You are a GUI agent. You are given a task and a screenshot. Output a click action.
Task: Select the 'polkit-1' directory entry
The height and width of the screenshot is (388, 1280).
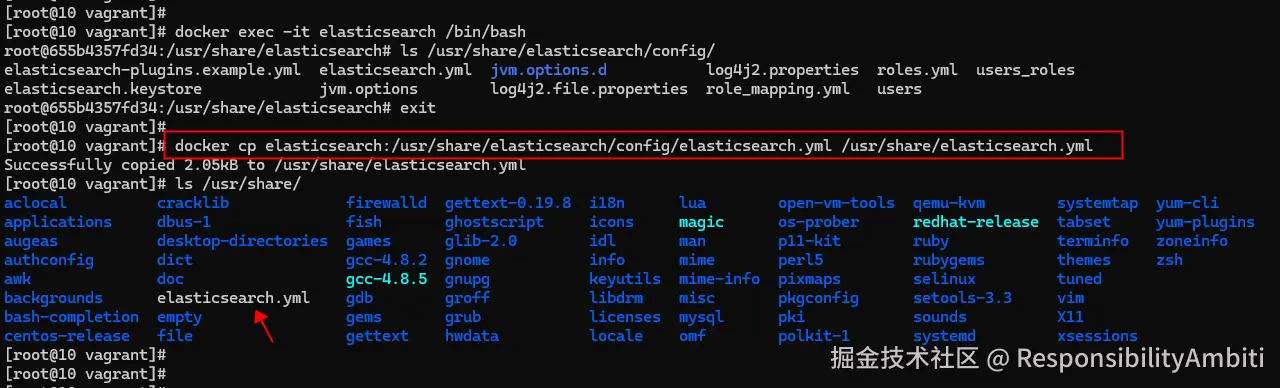click(x=814, y=336)
